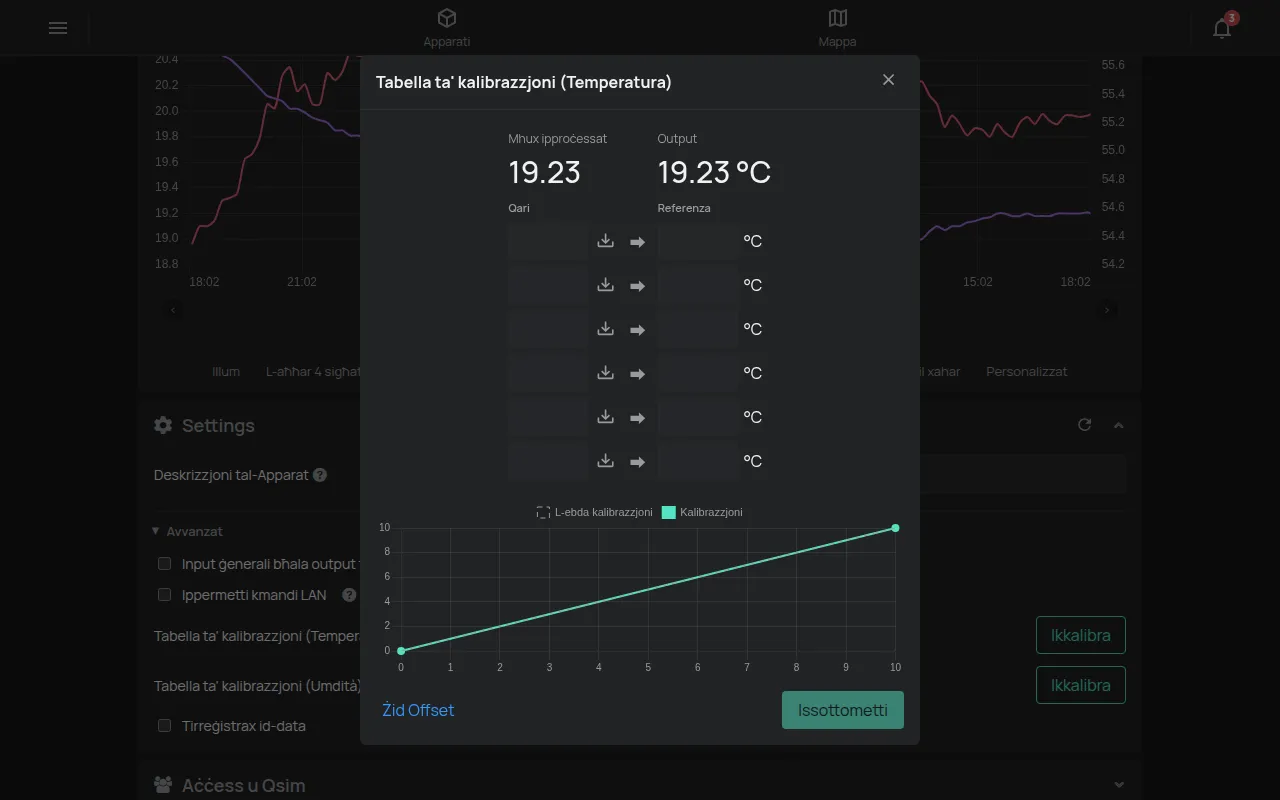The height and width of the screenshot is (800, 1280).
Task: Capture current reading into the second Qari row
Action: pyautogui.click(x=605, y=285)
